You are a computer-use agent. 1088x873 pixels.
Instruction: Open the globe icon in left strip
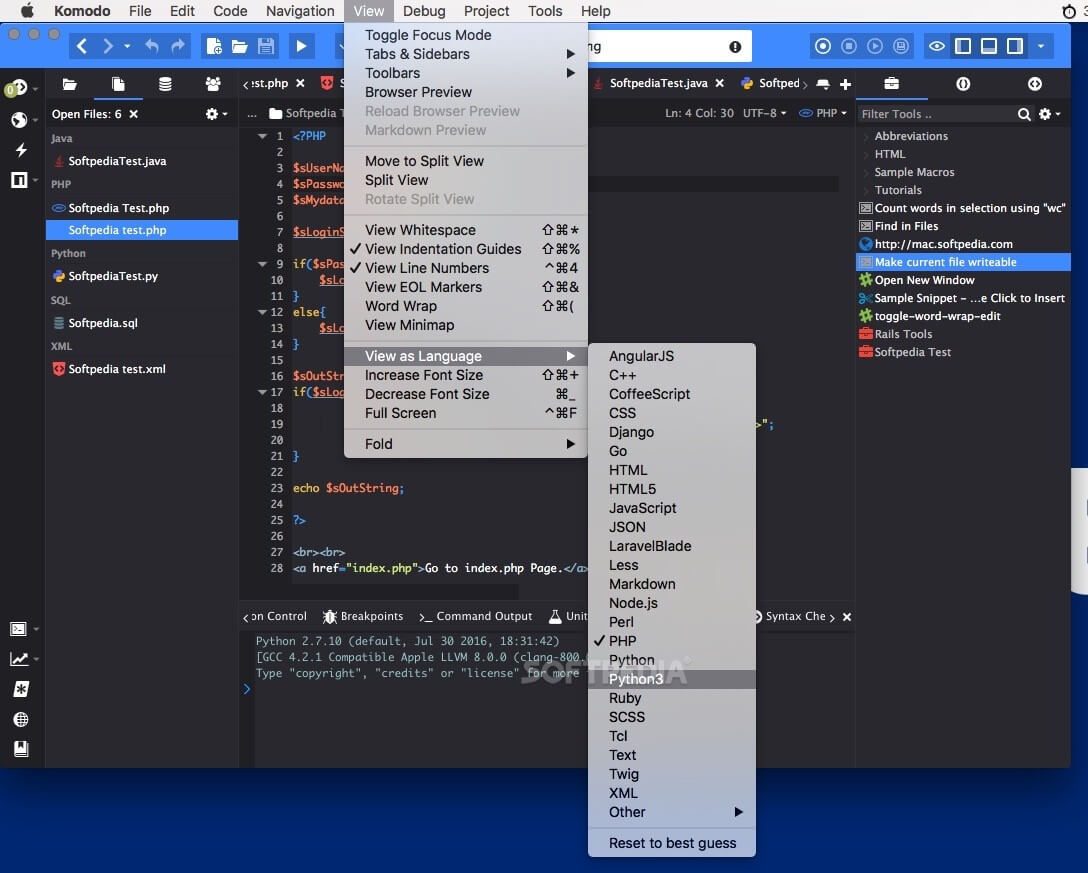coord(19,119)
